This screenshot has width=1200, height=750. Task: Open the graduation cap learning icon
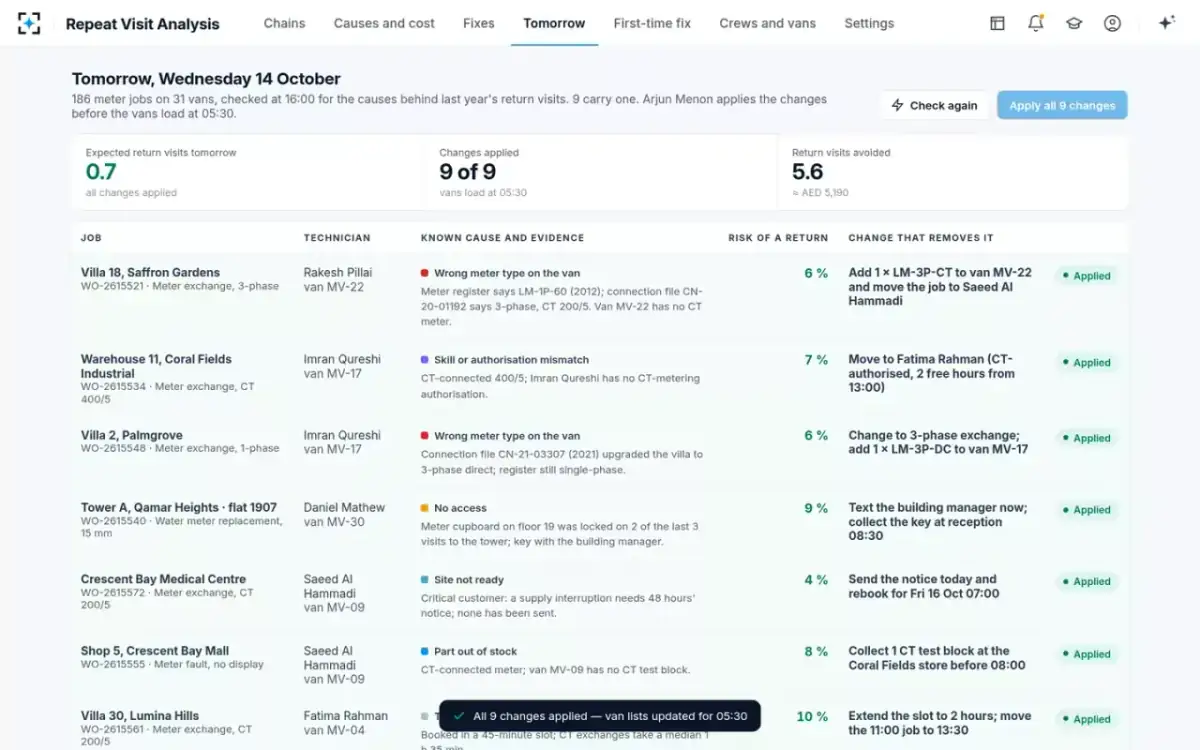(x=1074, y=23)
